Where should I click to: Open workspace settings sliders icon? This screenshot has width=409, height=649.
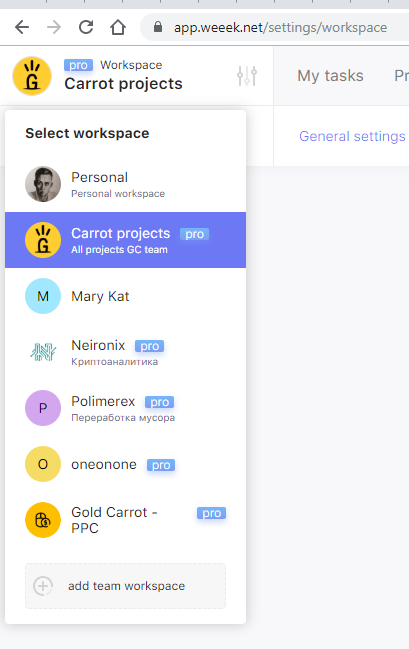[x=247, y=76]
